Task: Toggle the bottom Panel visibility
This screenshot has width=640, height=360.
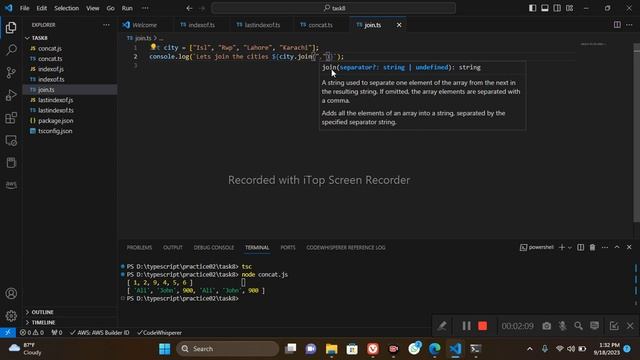Action: pyautogui.click(x=544, y=8)
